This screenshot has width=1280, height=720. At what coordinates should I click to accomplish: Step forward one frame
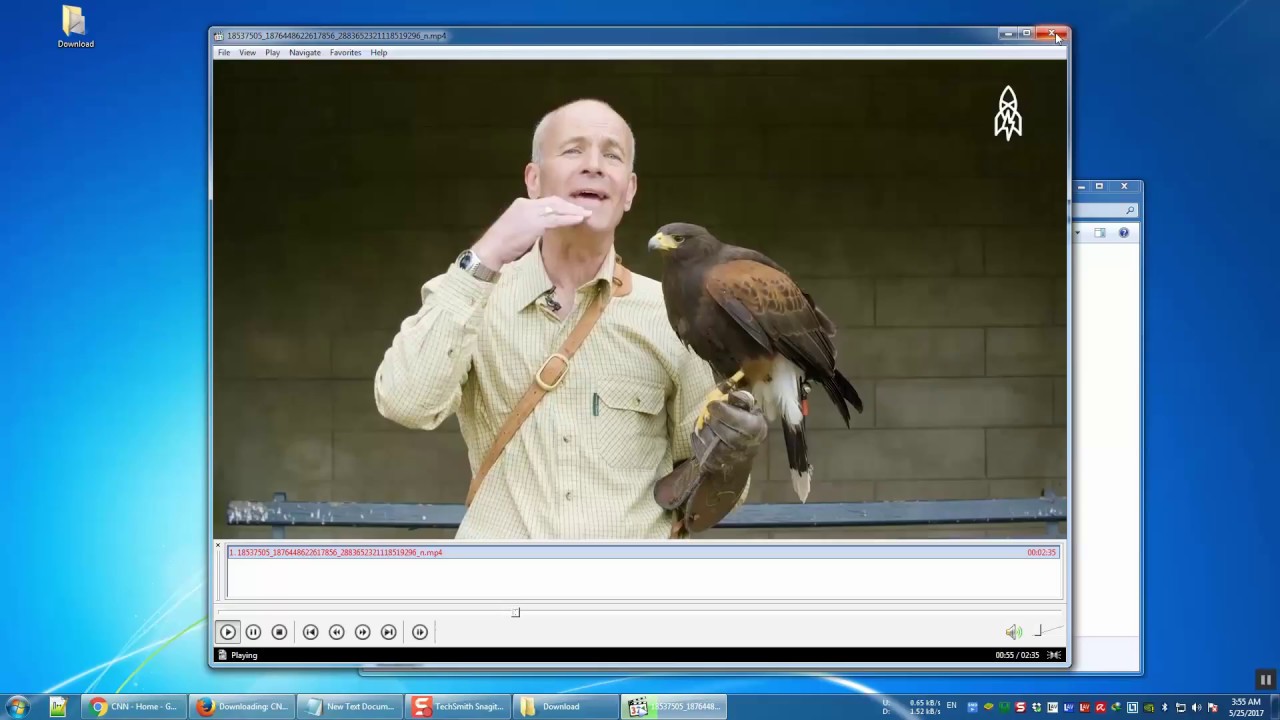420,632
